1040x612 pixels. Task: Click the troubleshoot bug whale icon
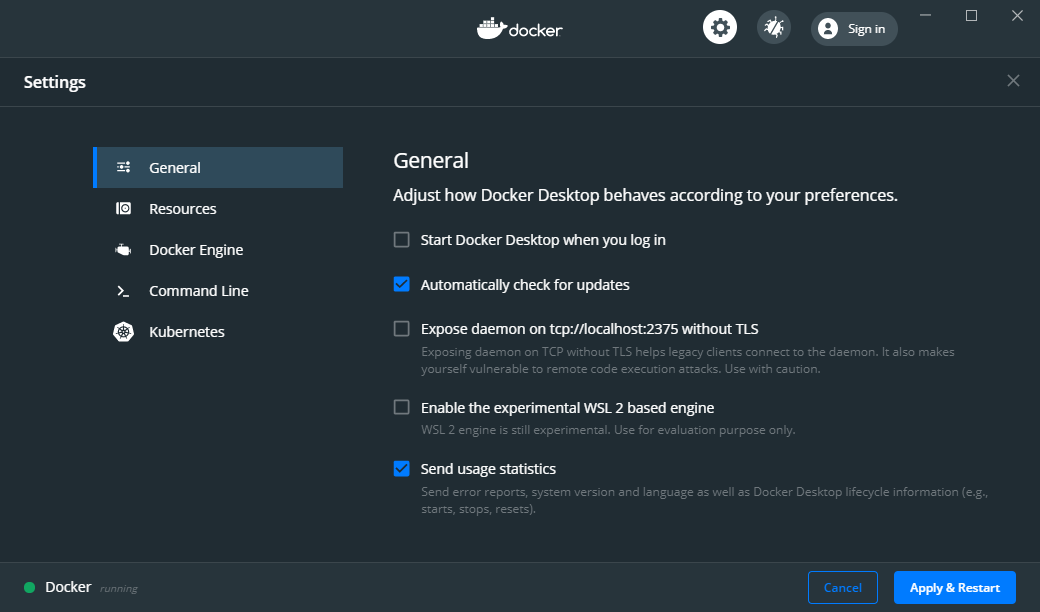772,27
